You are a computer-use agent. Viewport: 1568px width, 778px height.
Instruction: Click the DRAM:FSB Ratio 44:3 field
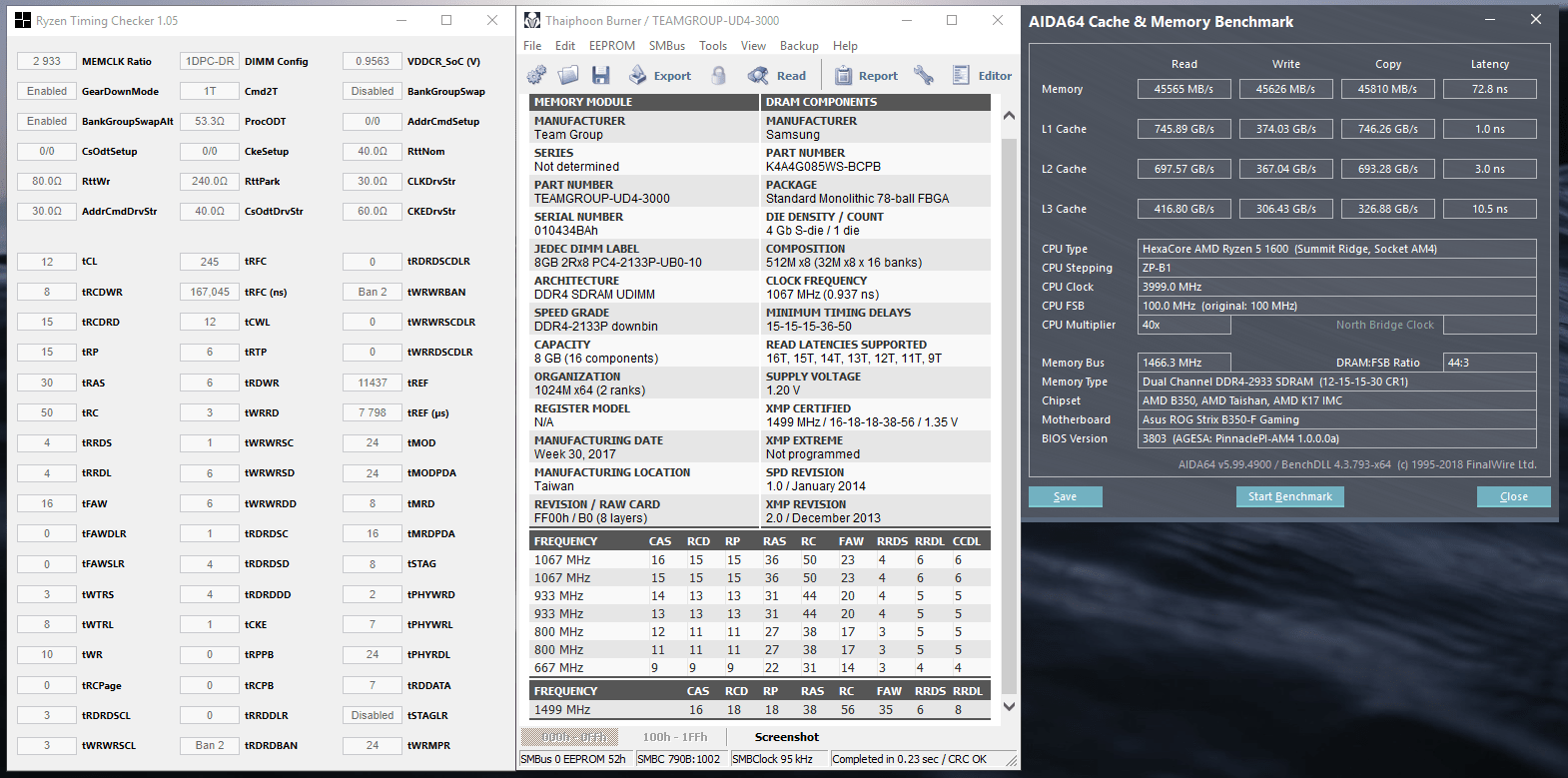pyautogui.click(x=1490, y=363)
